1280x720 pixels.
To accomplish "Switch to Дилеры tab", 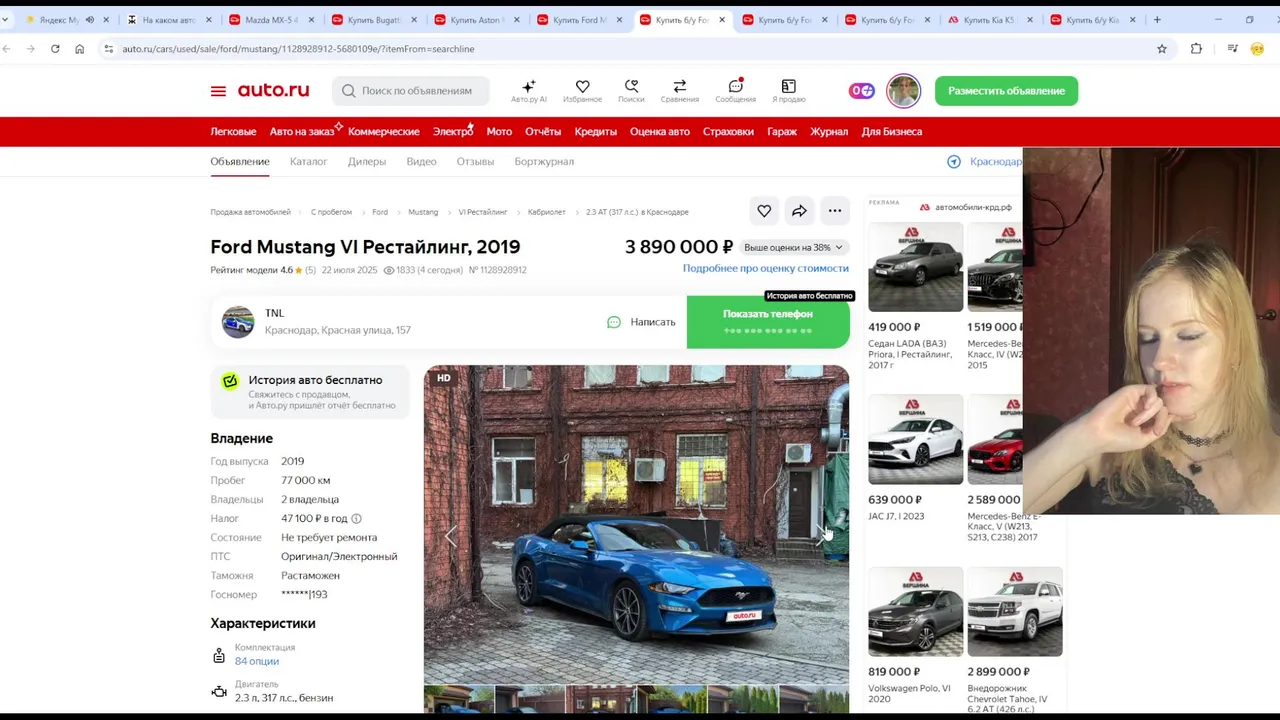I will [367, 162].
